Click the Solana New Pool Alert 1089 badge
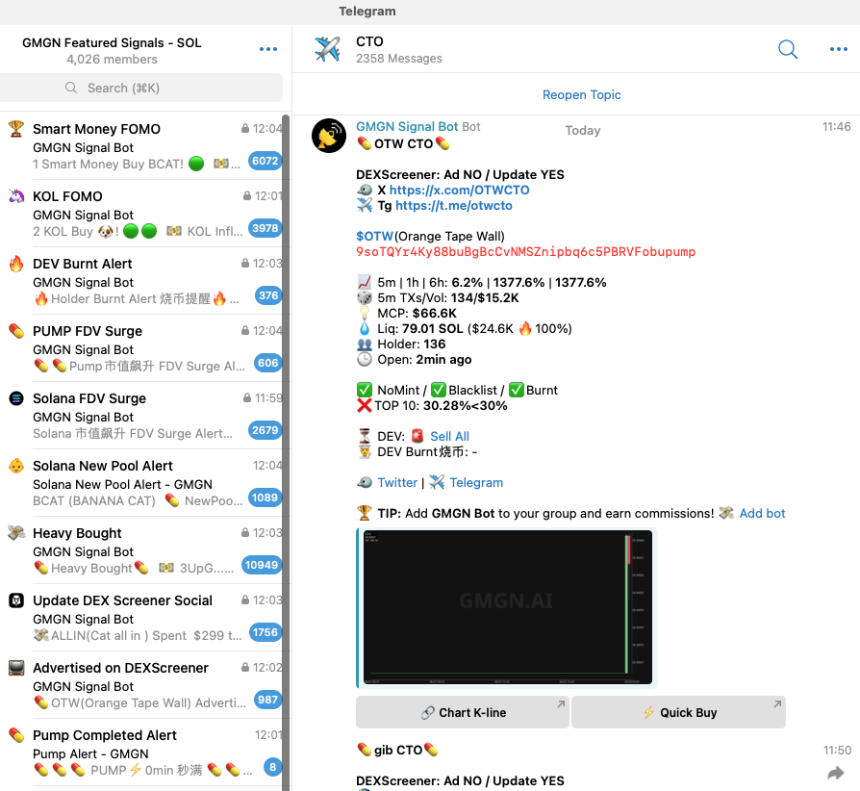The height and width of the screenshot is (791, 860). (265, 498)
